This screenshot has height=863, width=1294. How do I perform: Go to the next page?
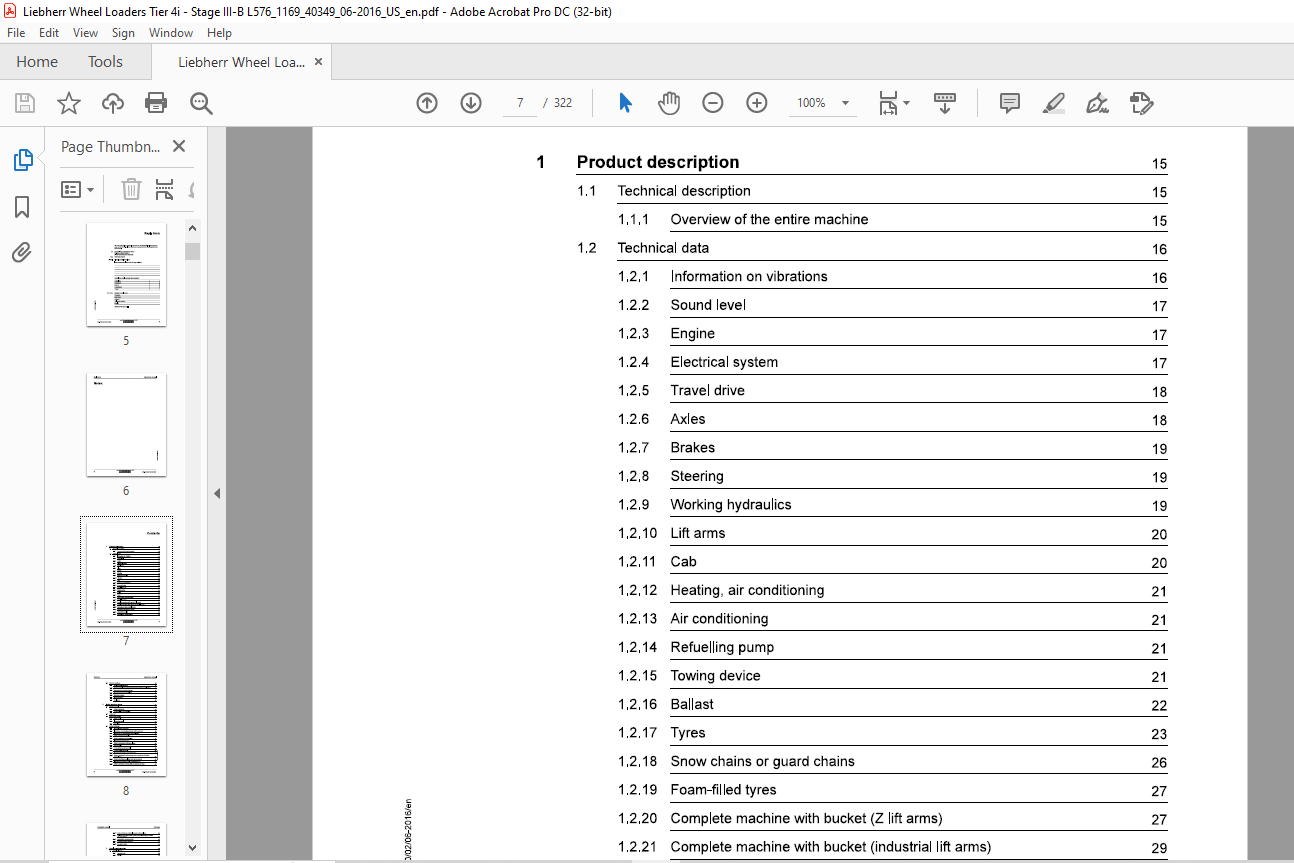pos(471,103)
